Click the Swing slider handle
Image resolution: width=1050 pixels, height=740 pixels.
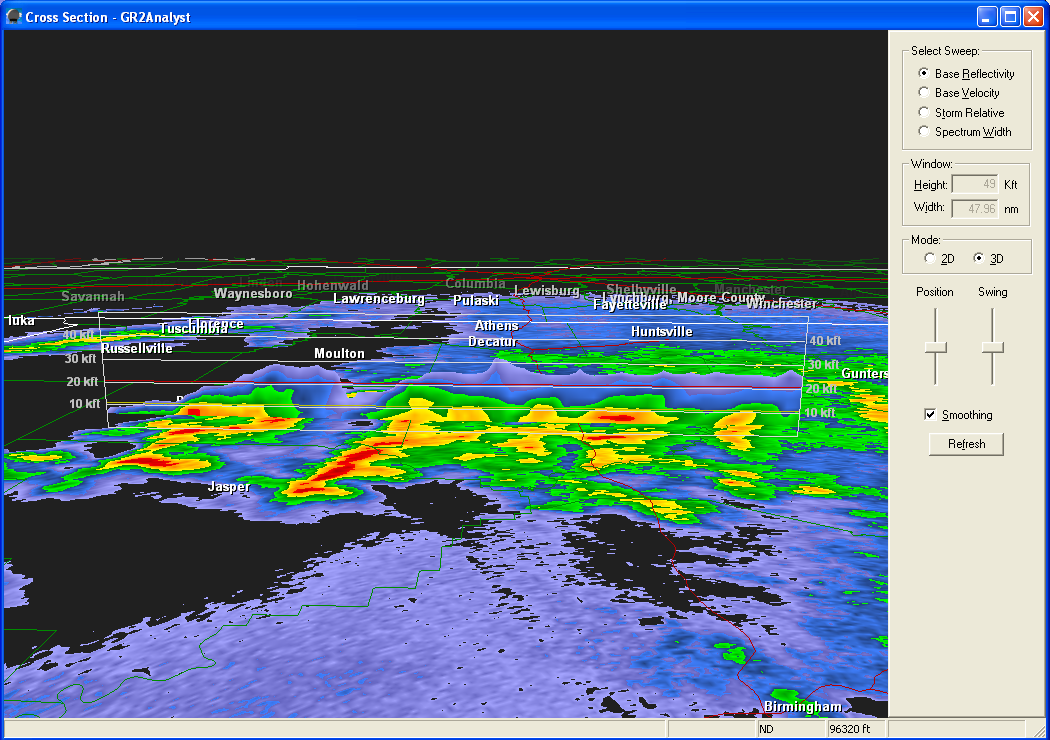992,347
